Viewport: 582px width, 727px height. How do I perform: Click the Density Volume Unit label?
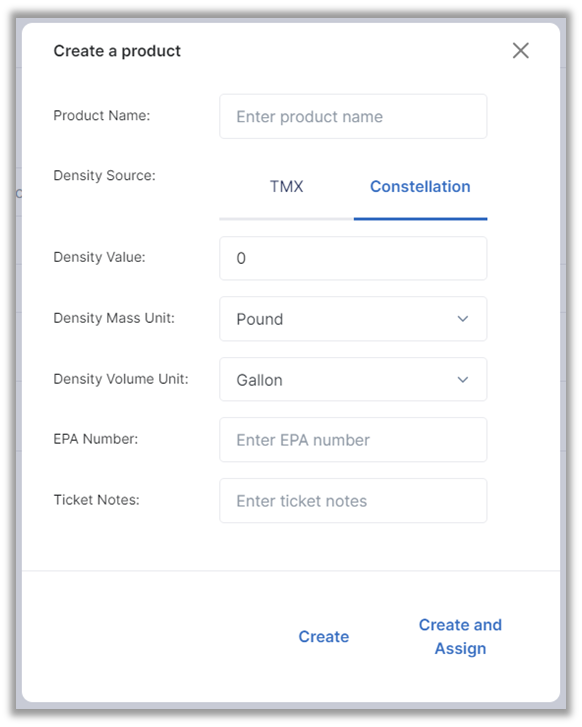pos(121,379)
